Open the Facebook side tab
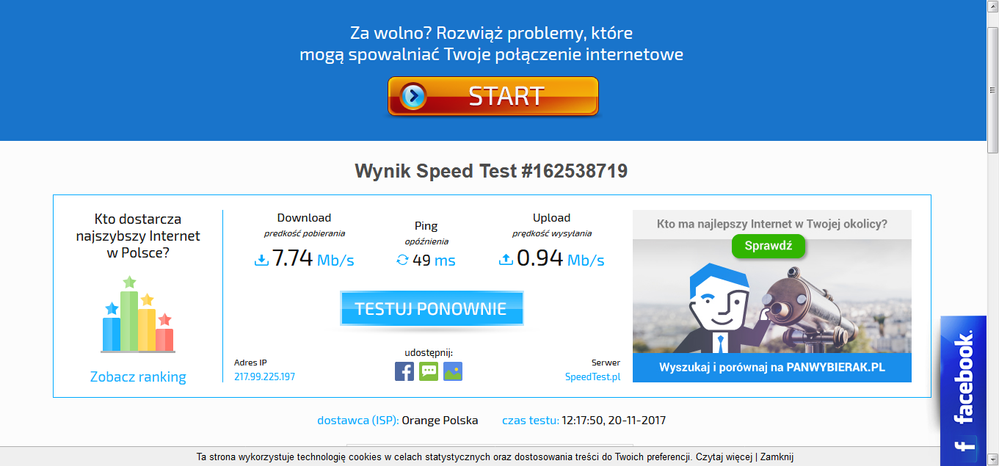Viewport: 999px width, 466px height. coord(963,390)
